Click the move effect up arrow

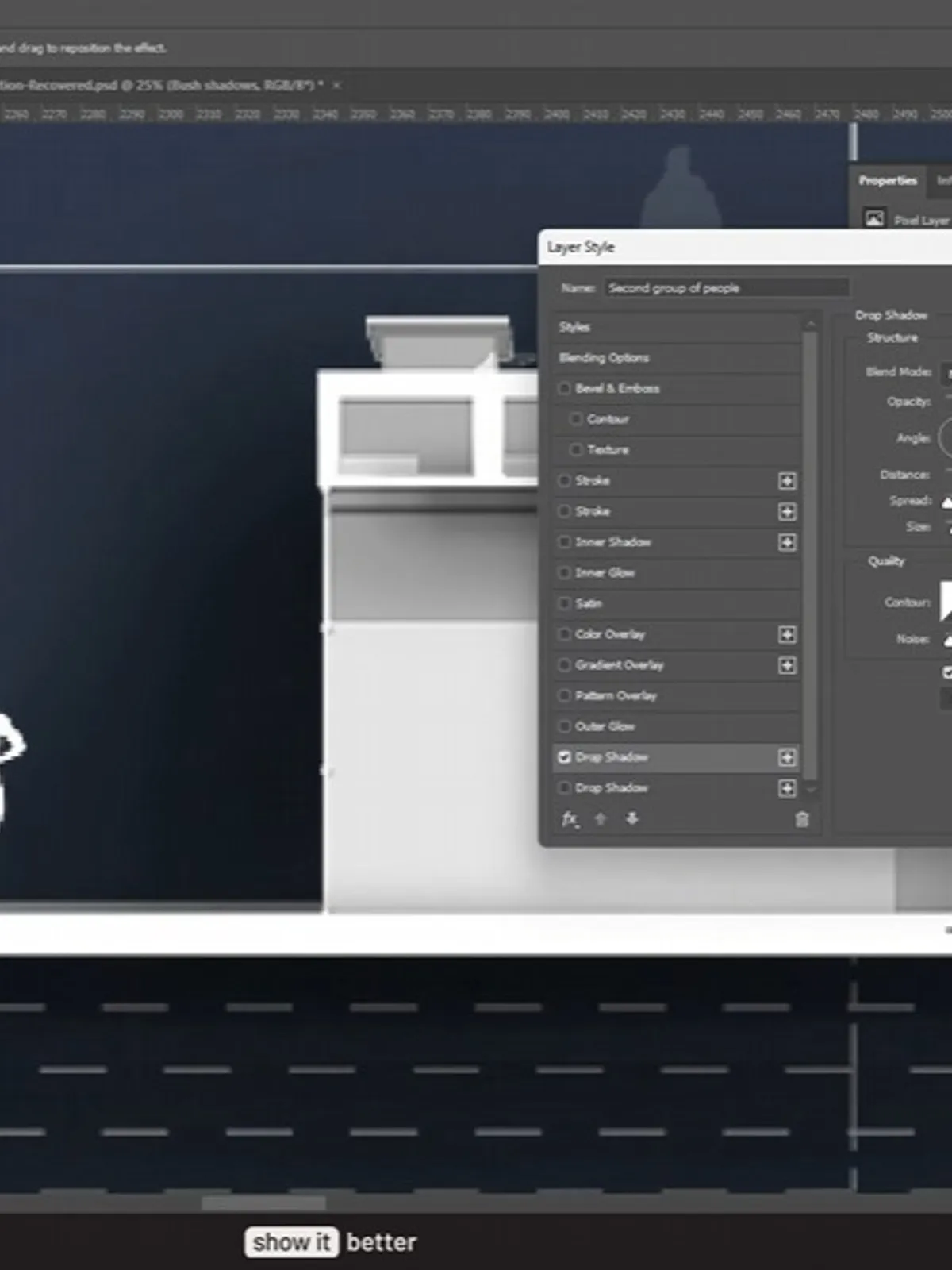(601, 819)
